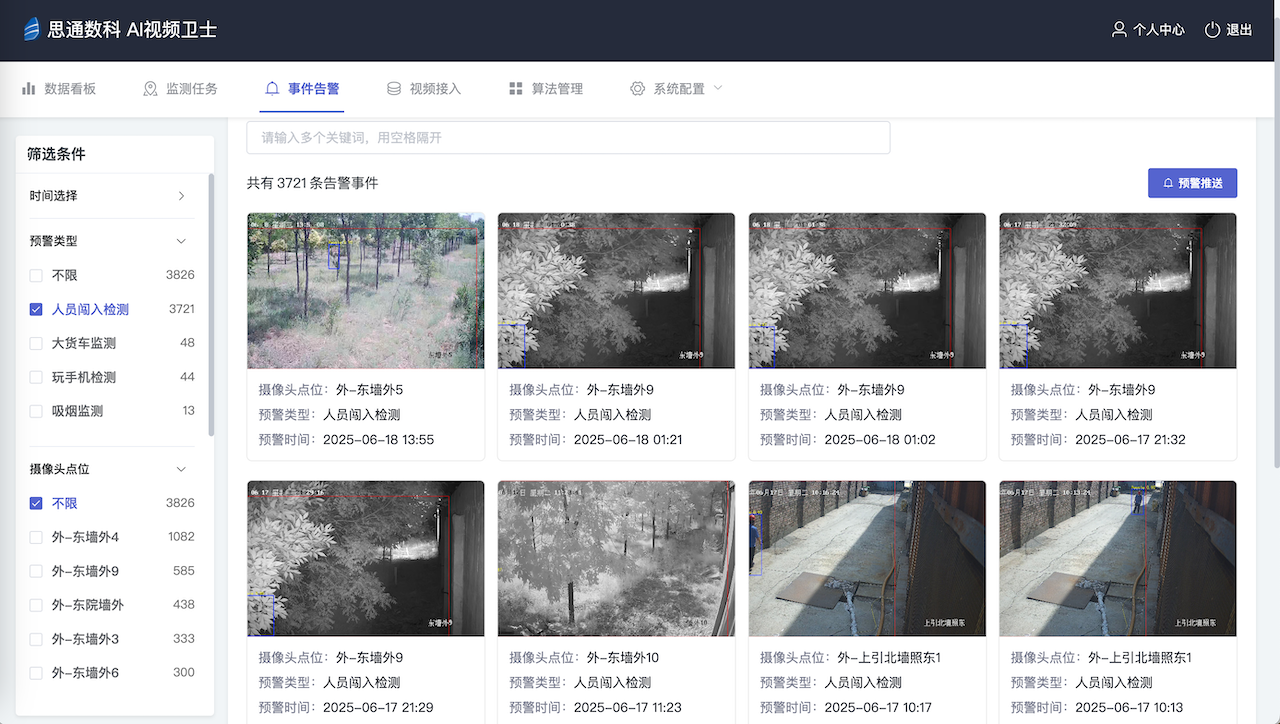Check the 大货车监测 checkbox
This screenshot has width=1280, height=724.
tap(36, 343)
